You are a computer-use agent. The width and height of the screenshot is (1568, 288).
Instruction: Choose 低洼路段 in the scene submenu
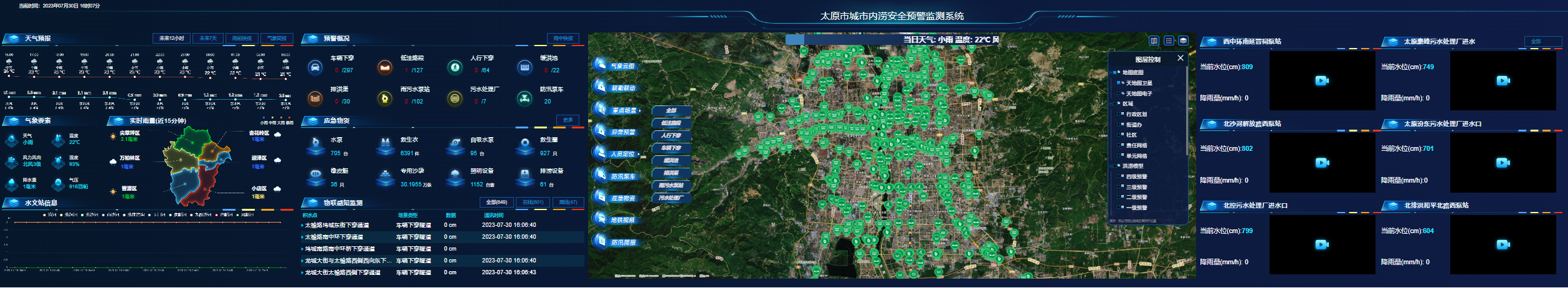click(x=671, y=123)
